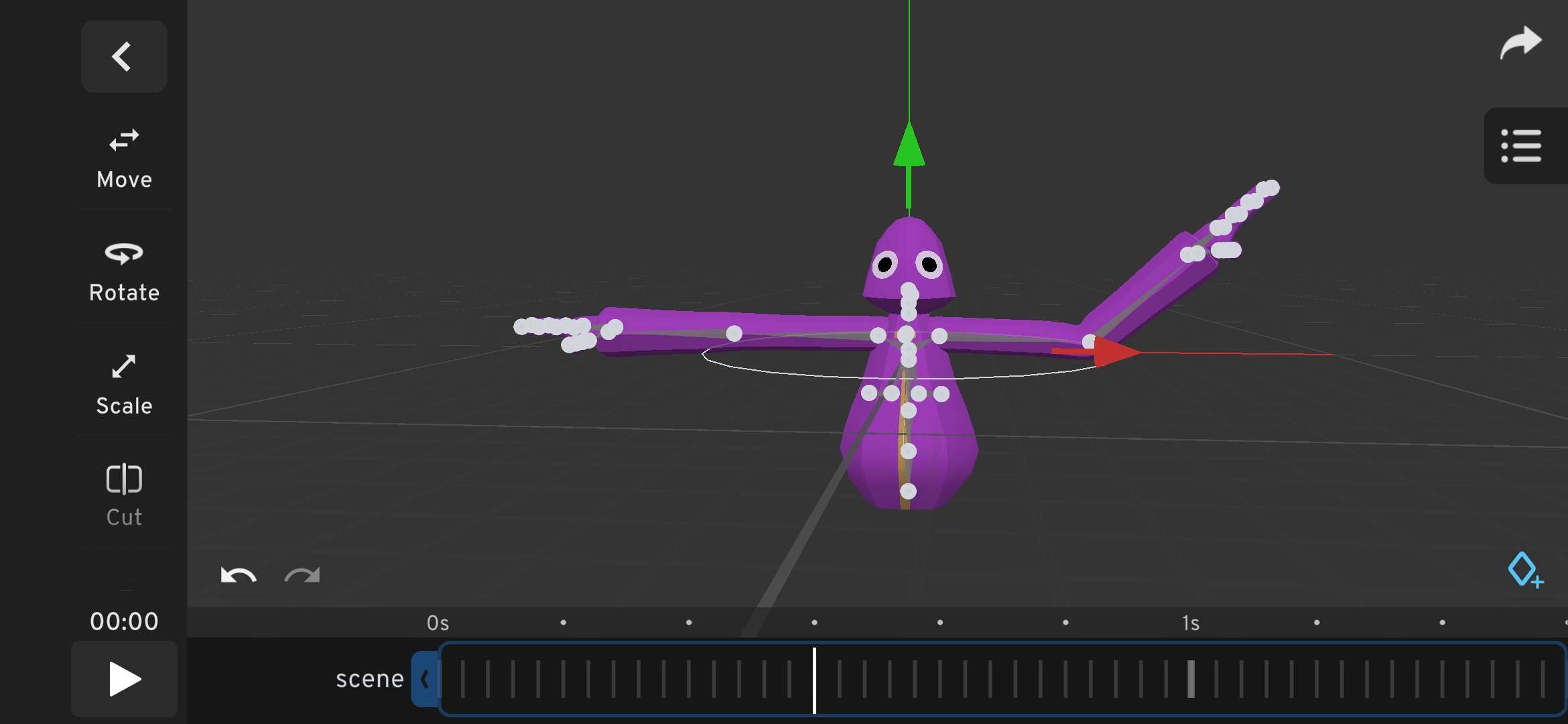Select the character's left eye
This screenshot has width=1568, height=724.
[x=885, y=265]
